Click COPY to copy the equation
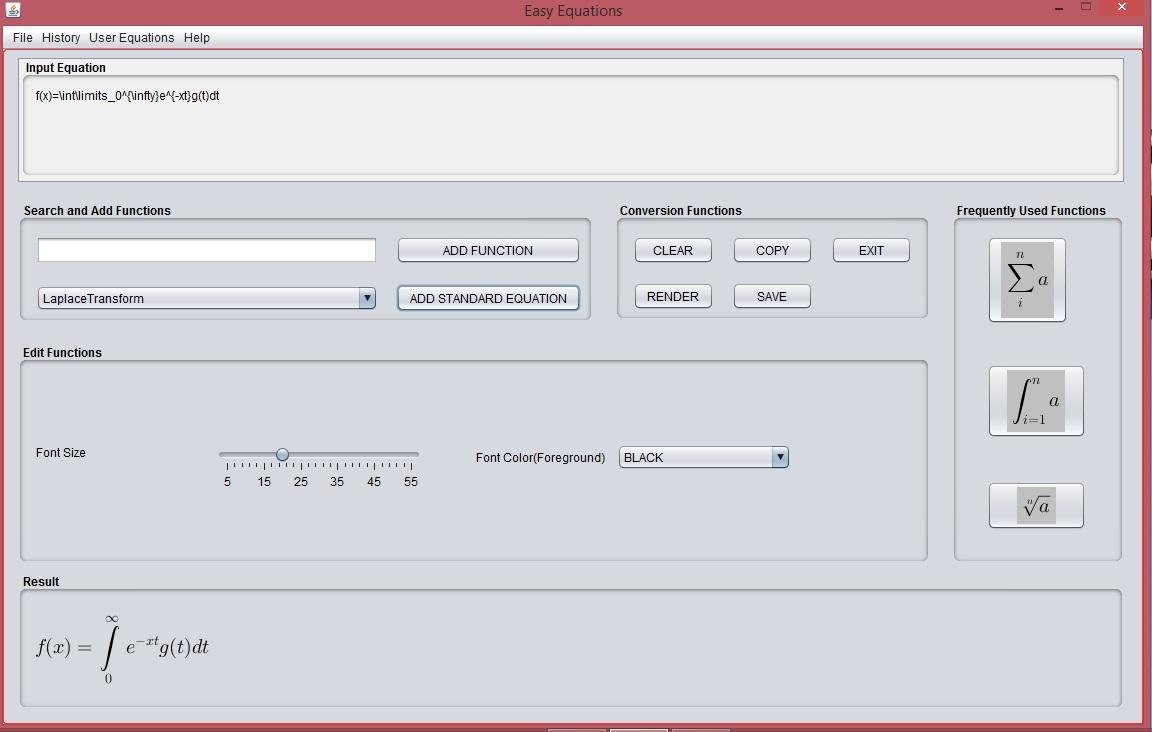The height and width of the screenshot is (732, 1152). [x=771, y=249]
